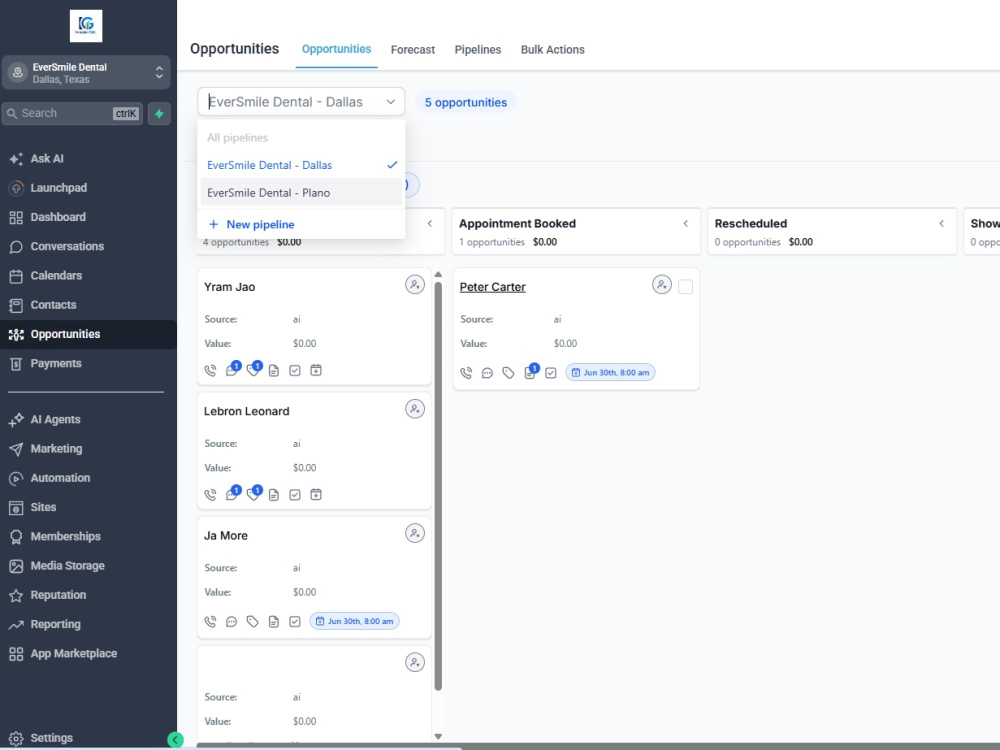Open Contacts from sidebar
Screen dimensions: 1000x750
pos(53,305)
